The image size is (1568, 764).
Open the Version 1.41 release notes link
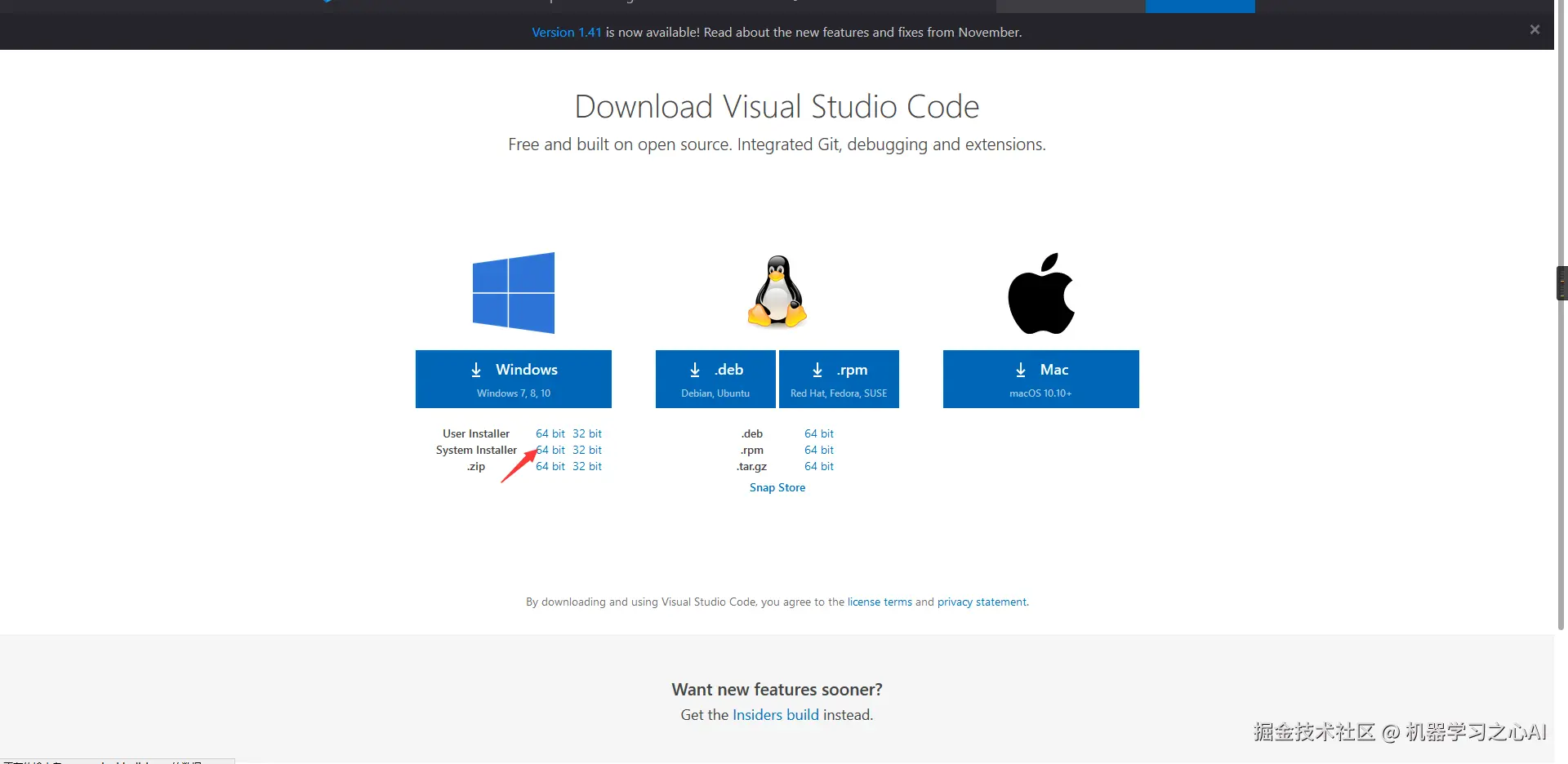pos(567,33)
